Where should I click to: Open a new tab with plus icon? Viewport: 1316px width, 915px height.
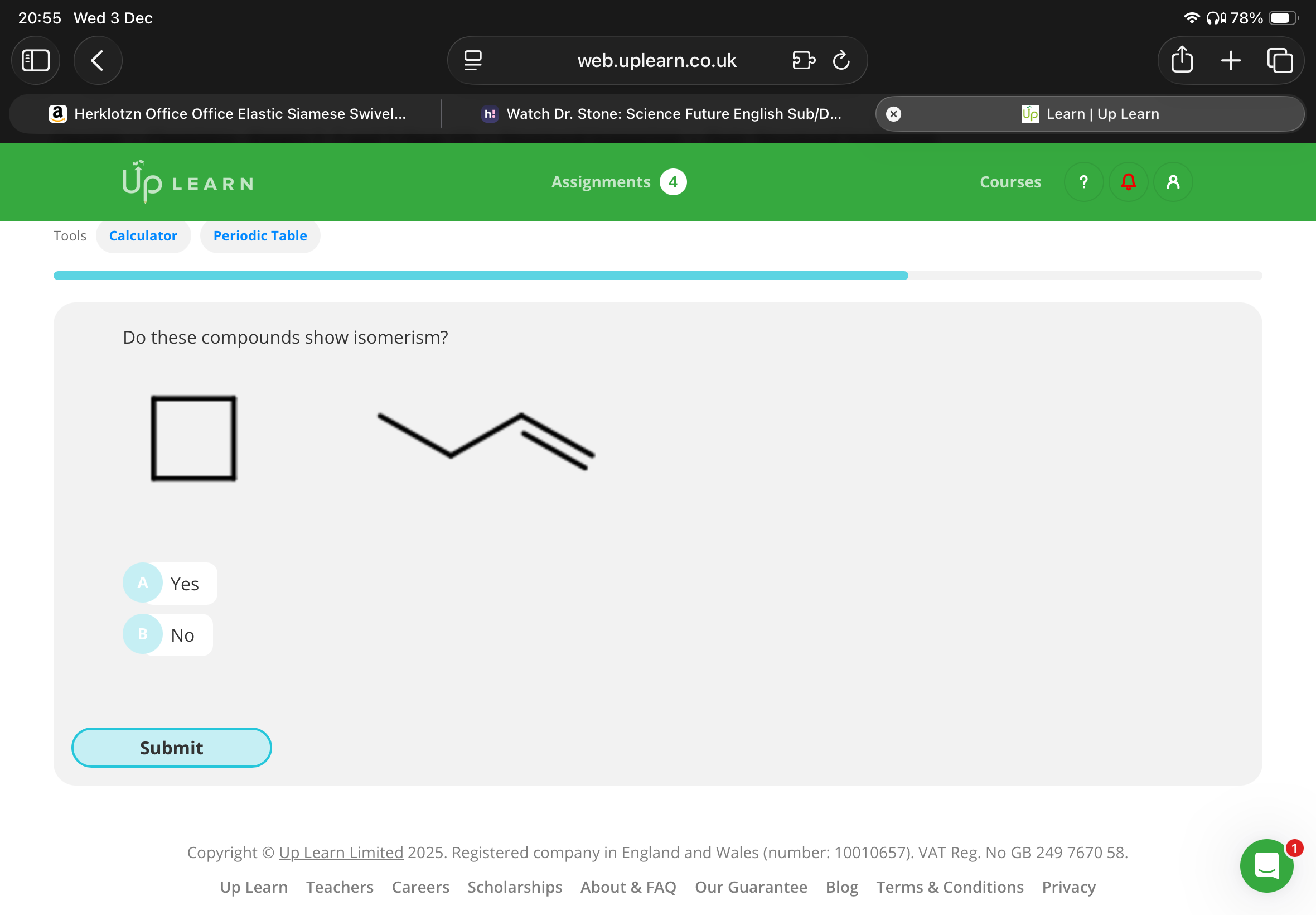[x=1230, y=60]
